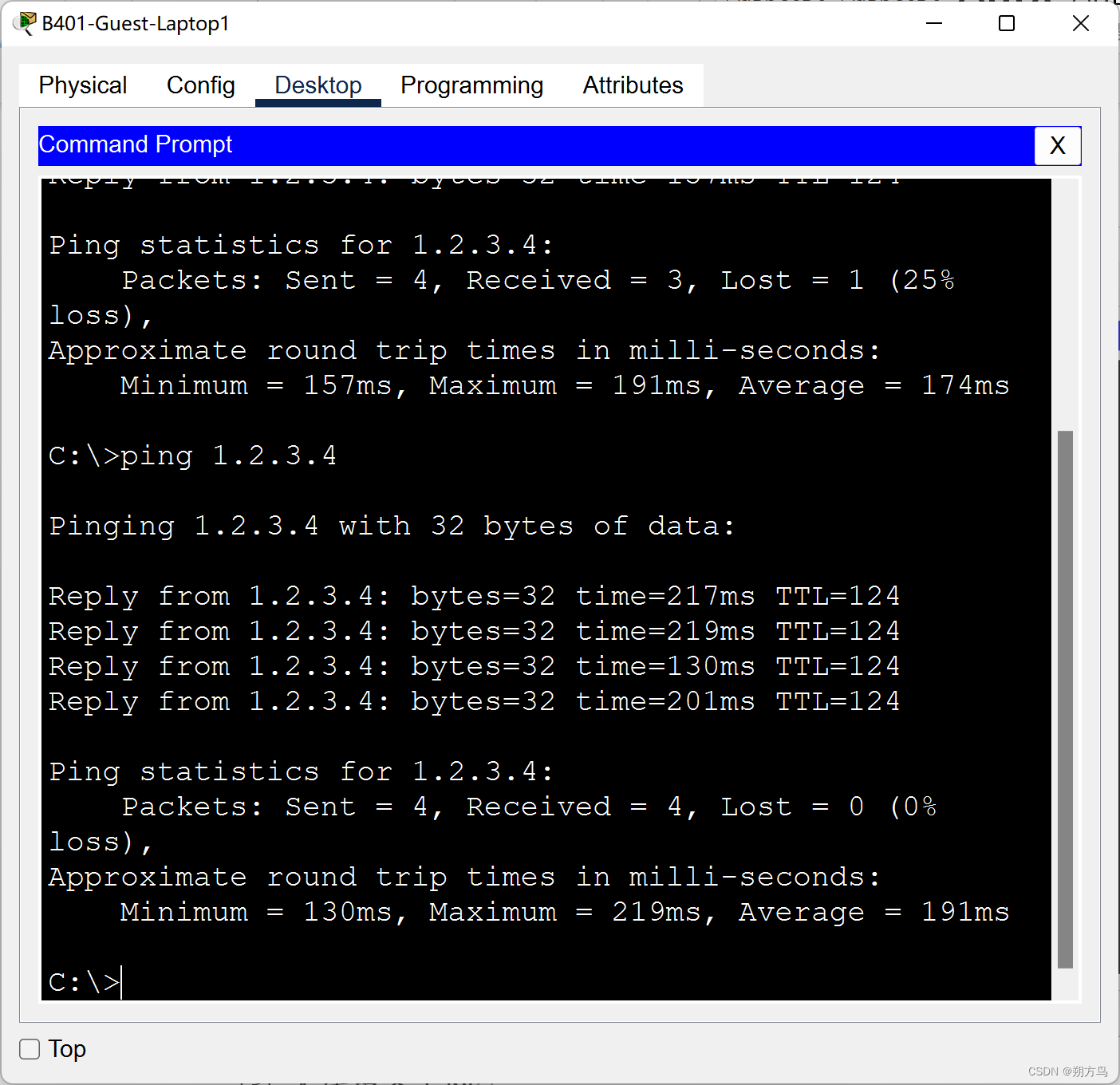The width and height of the screenshot is (1120, 1085).
Task: Switch to the Config tab
Action: tap(201, 85)
